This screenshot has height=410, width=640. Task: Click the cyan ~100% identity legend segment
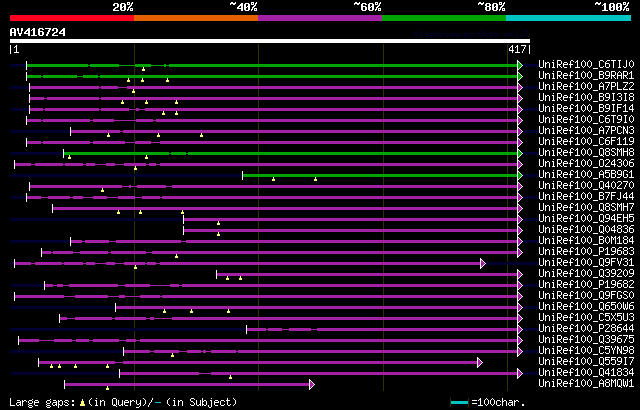click(569, 18)
